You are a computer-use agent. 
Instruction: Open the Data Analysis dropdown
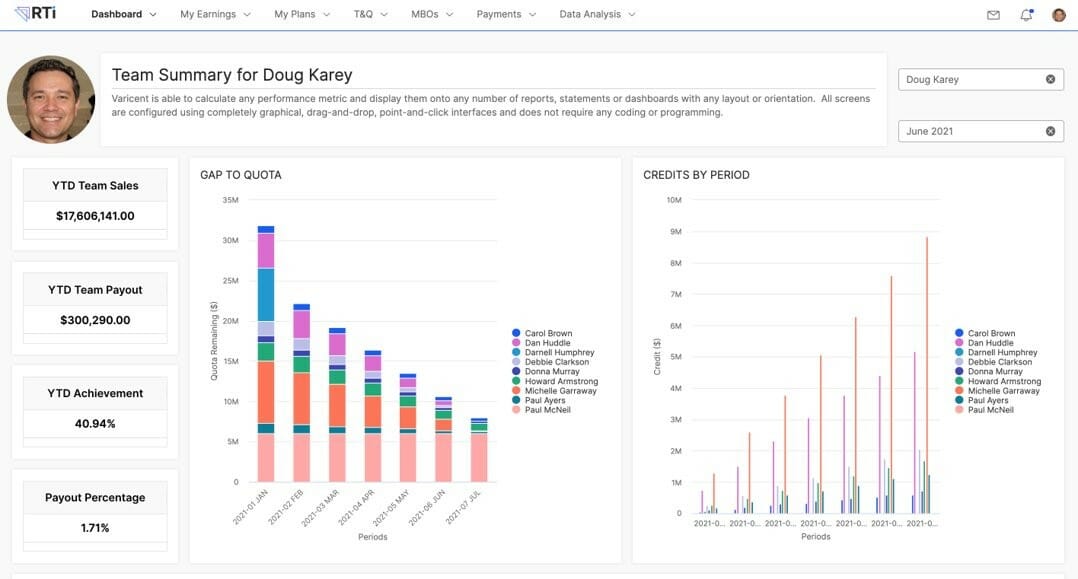coord(597,15)
